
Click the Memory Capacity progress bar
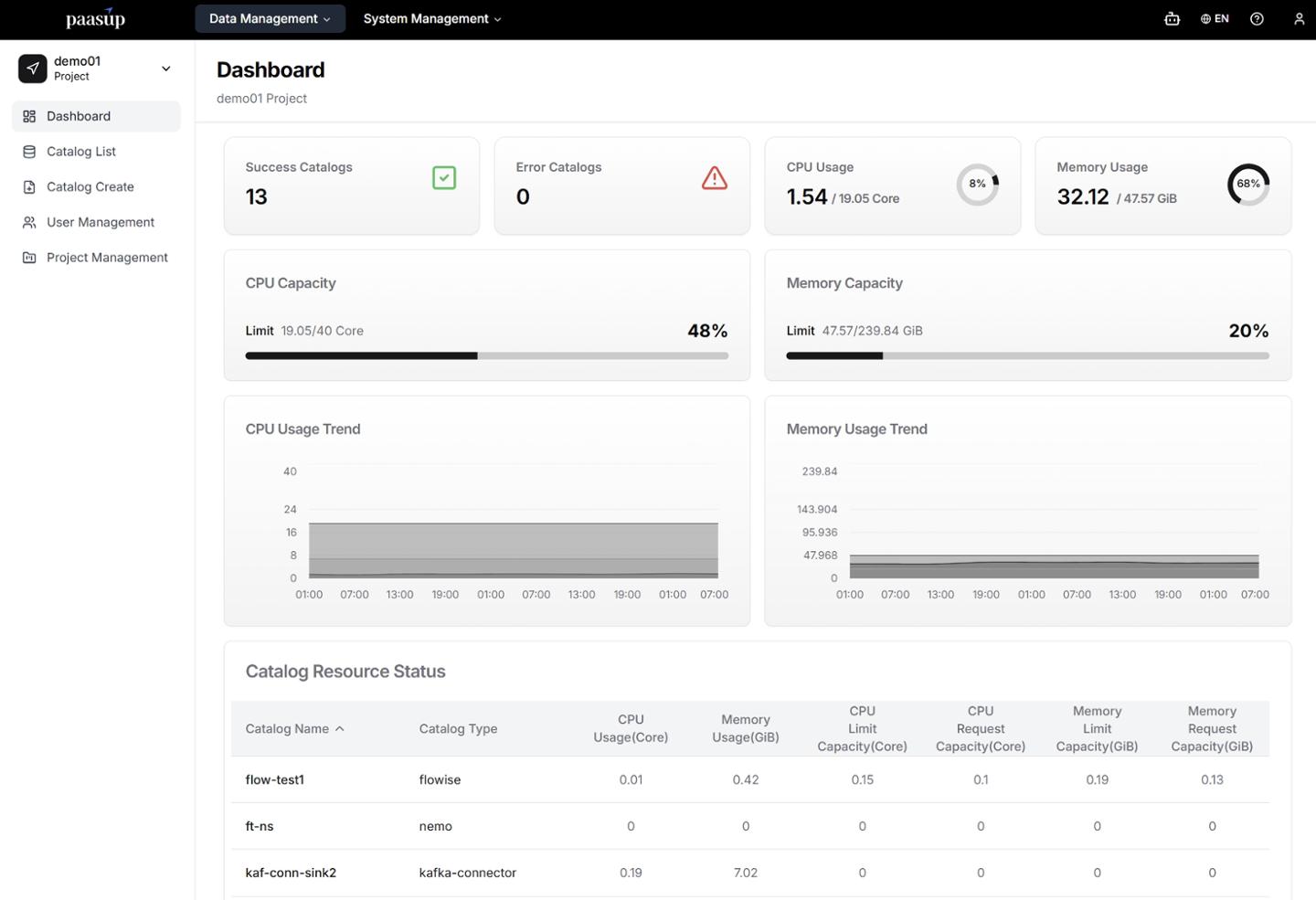click(1027, 355)
